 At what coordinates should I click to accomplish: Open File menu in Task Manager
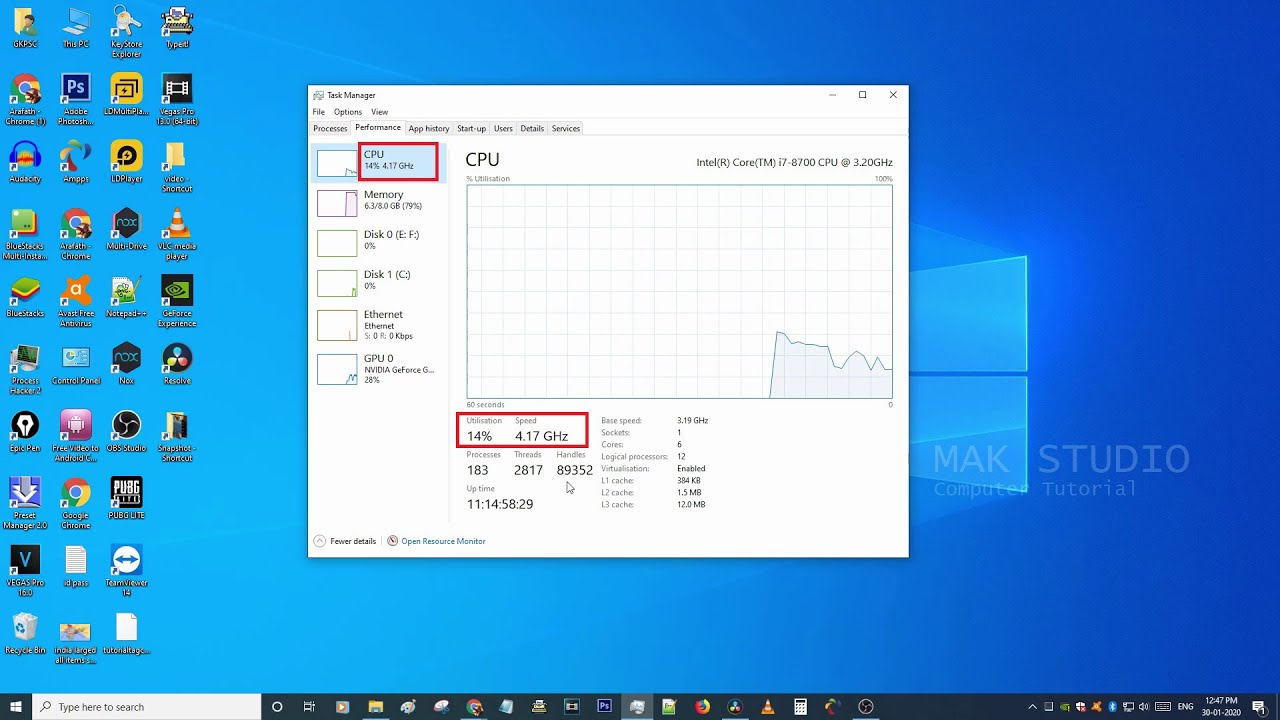(318, 112)
